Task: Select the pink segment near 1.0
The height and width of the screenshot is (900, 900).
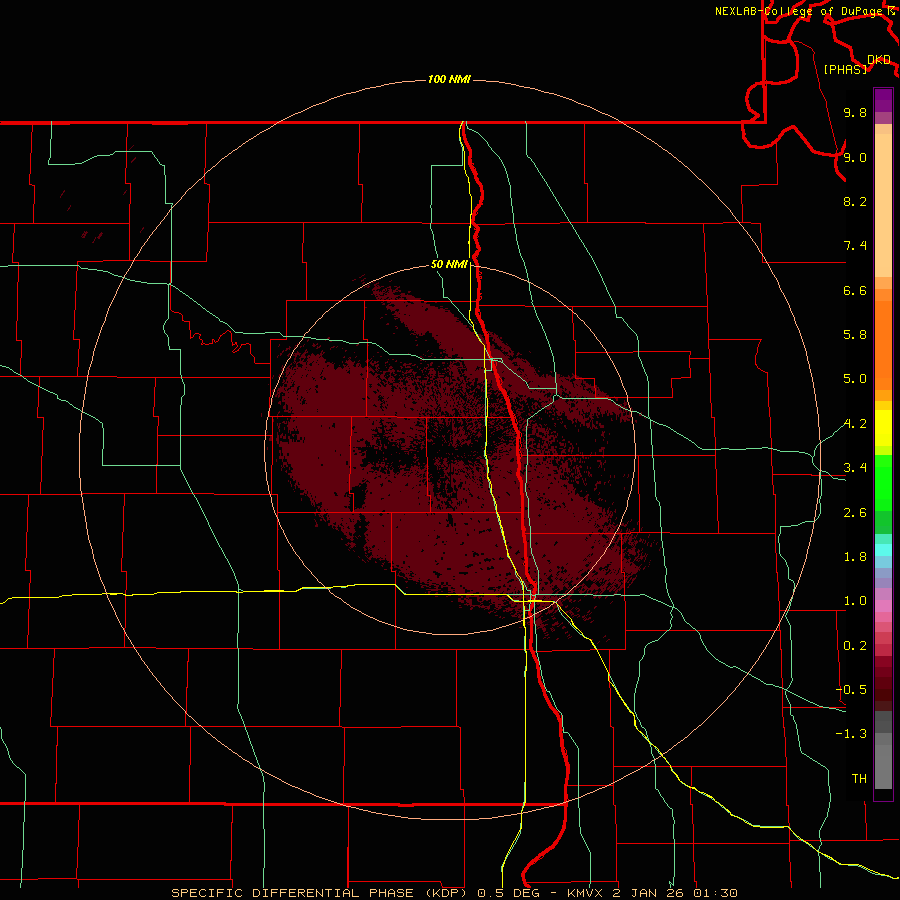Action: (x=883, y=606)
